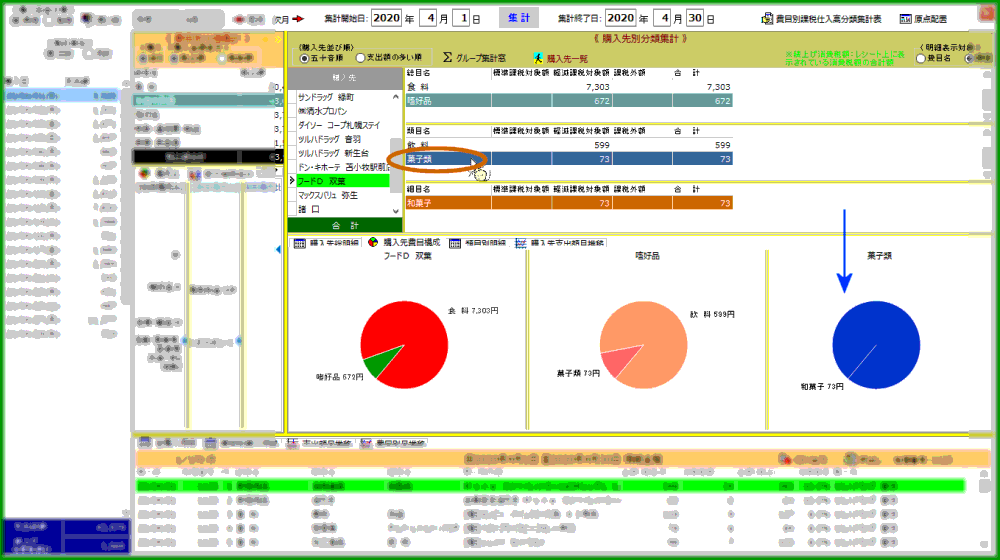This screenshot has height=560, width=1000.
Task: Select the blue 菓子類 row
Action: click(x=569, y=159)
